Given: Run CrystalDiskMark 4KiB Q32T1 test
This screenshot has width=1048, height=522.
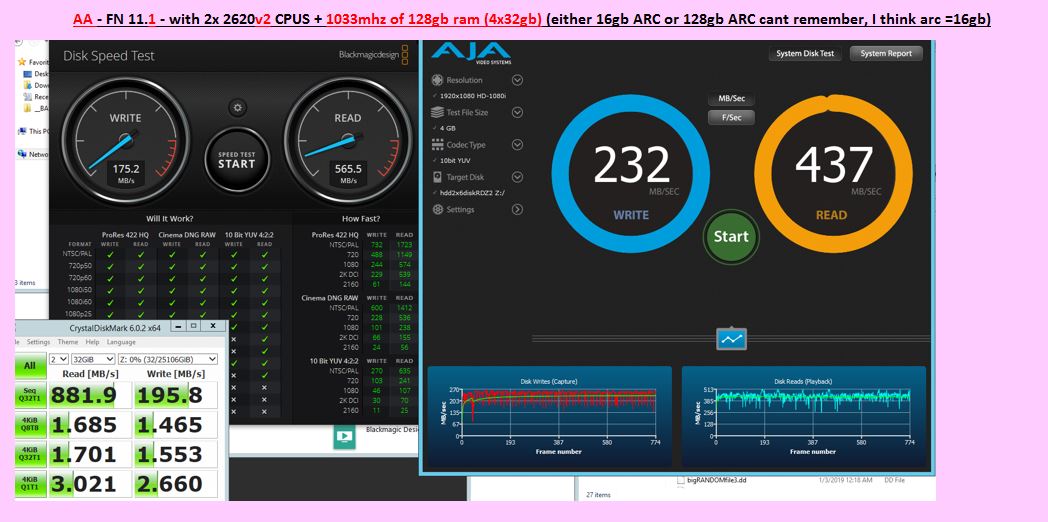Looking at the screenshot, I should pyautogui.click(x=30, y=454).
